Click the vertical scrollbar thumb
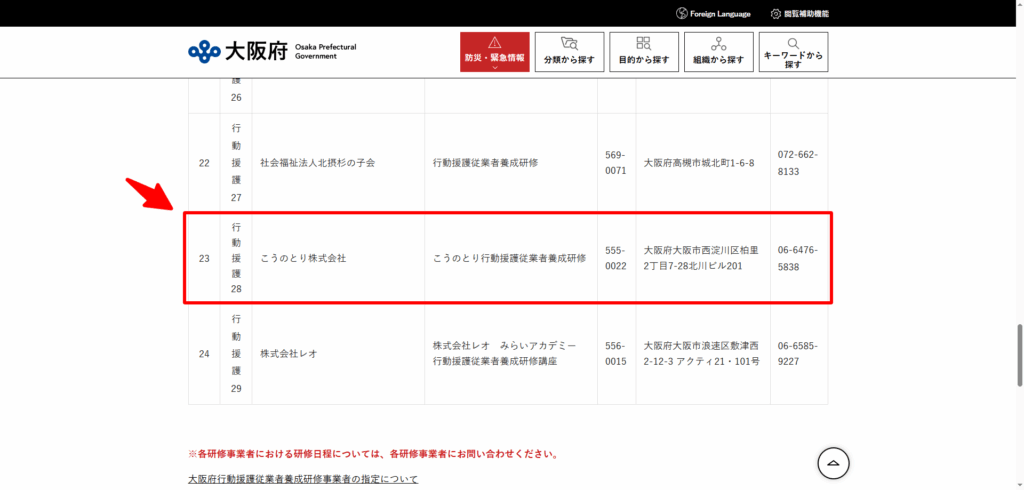The height and width of the screenshot is (490, 1024). (x=1017, y=355)
